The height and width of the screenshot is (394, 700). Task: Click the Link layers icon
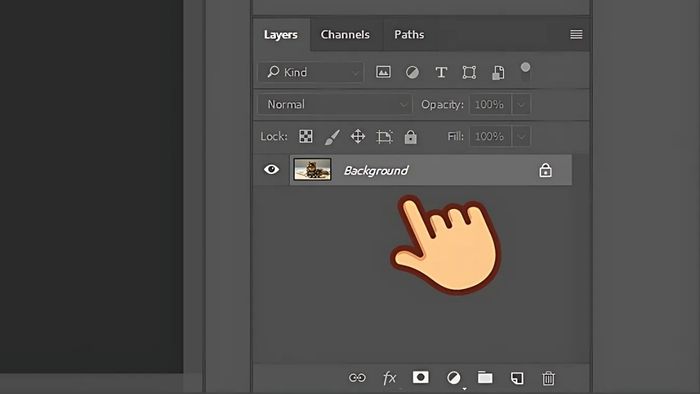click(357, 378)
